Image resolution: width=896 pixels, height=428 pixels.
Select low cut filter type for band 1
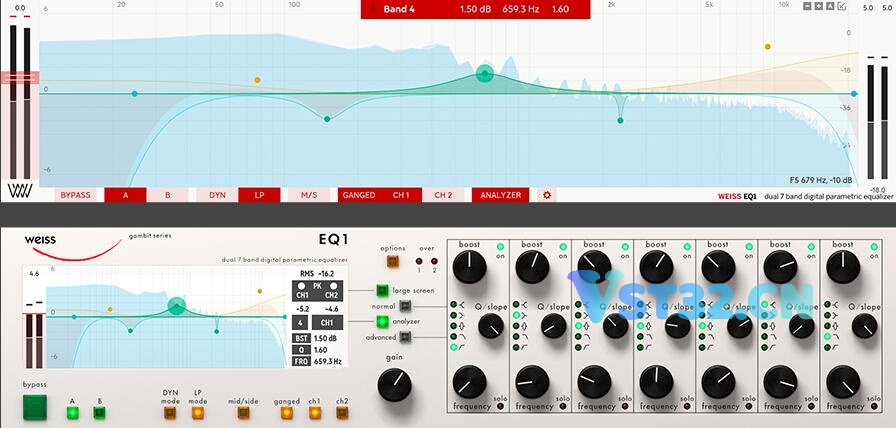tap(454, 347)
